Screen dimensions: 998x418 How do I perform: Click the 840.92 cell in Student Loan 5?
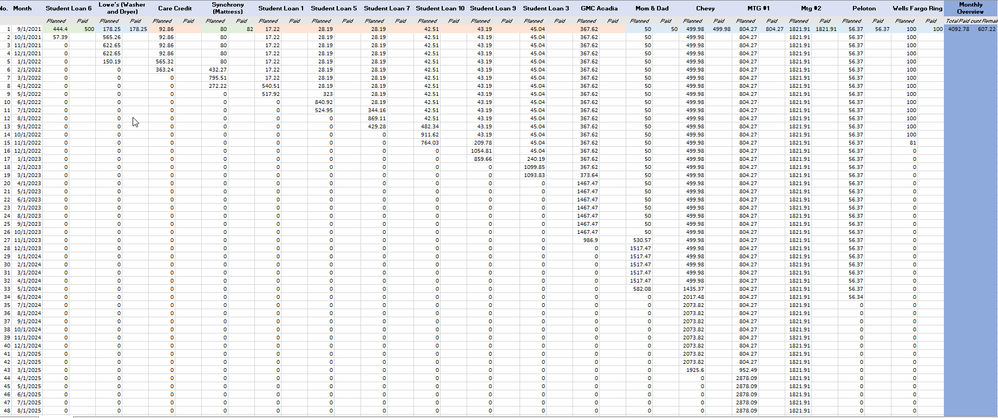[321, 102]
